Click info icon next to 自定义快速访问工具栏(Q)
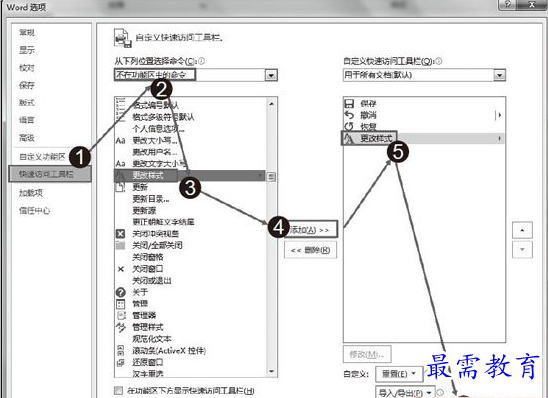This screenshot has width=548, height=398. (x=439, y=61)
